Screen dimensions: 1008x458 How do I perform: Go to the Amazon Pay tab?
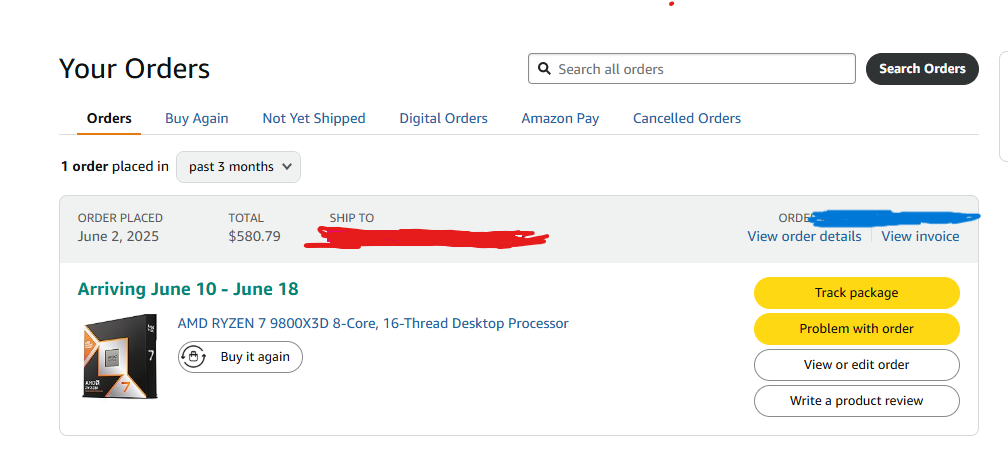(560, 118)
